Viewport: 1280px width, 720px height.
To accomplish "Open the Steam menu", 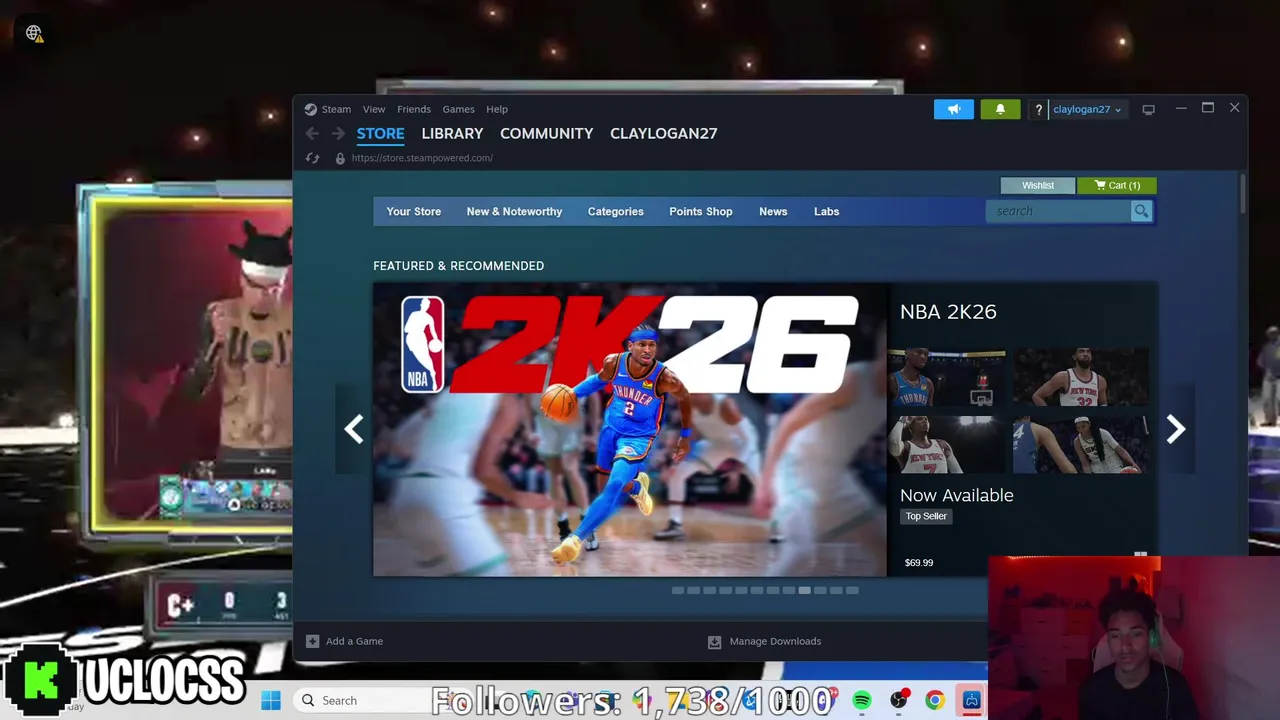I will [x=336, y=109].
